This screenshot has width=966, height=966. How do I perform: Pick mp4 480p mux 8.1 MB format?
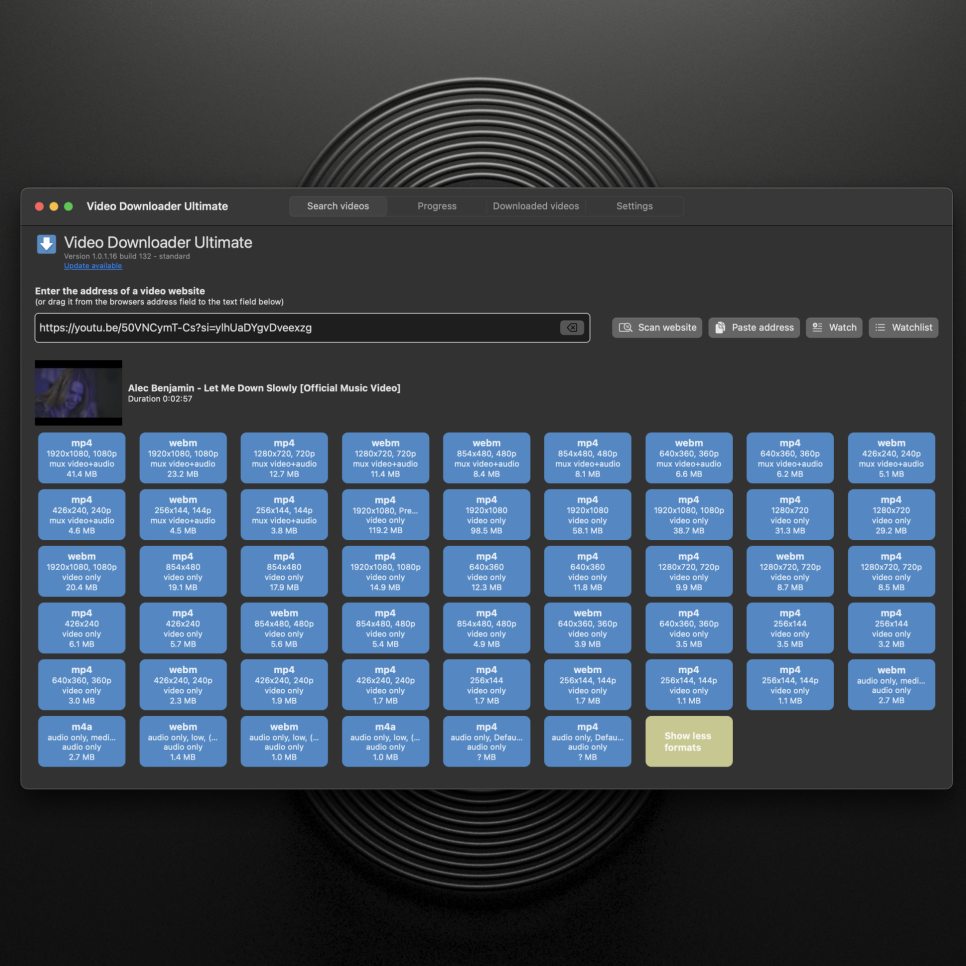588,458
